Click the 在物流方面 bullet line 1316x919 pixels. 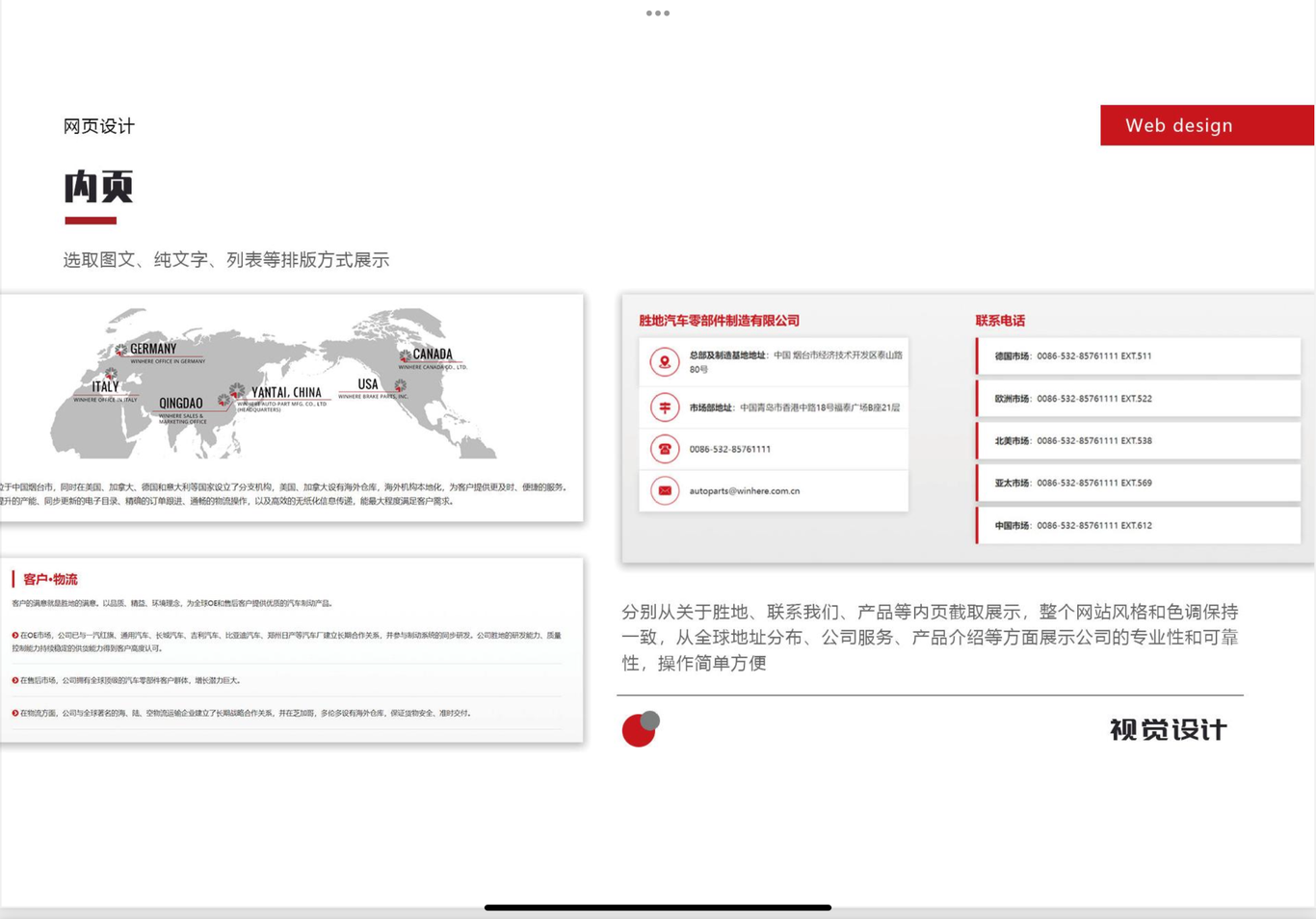pyautogui.click(x=241, y=713)
